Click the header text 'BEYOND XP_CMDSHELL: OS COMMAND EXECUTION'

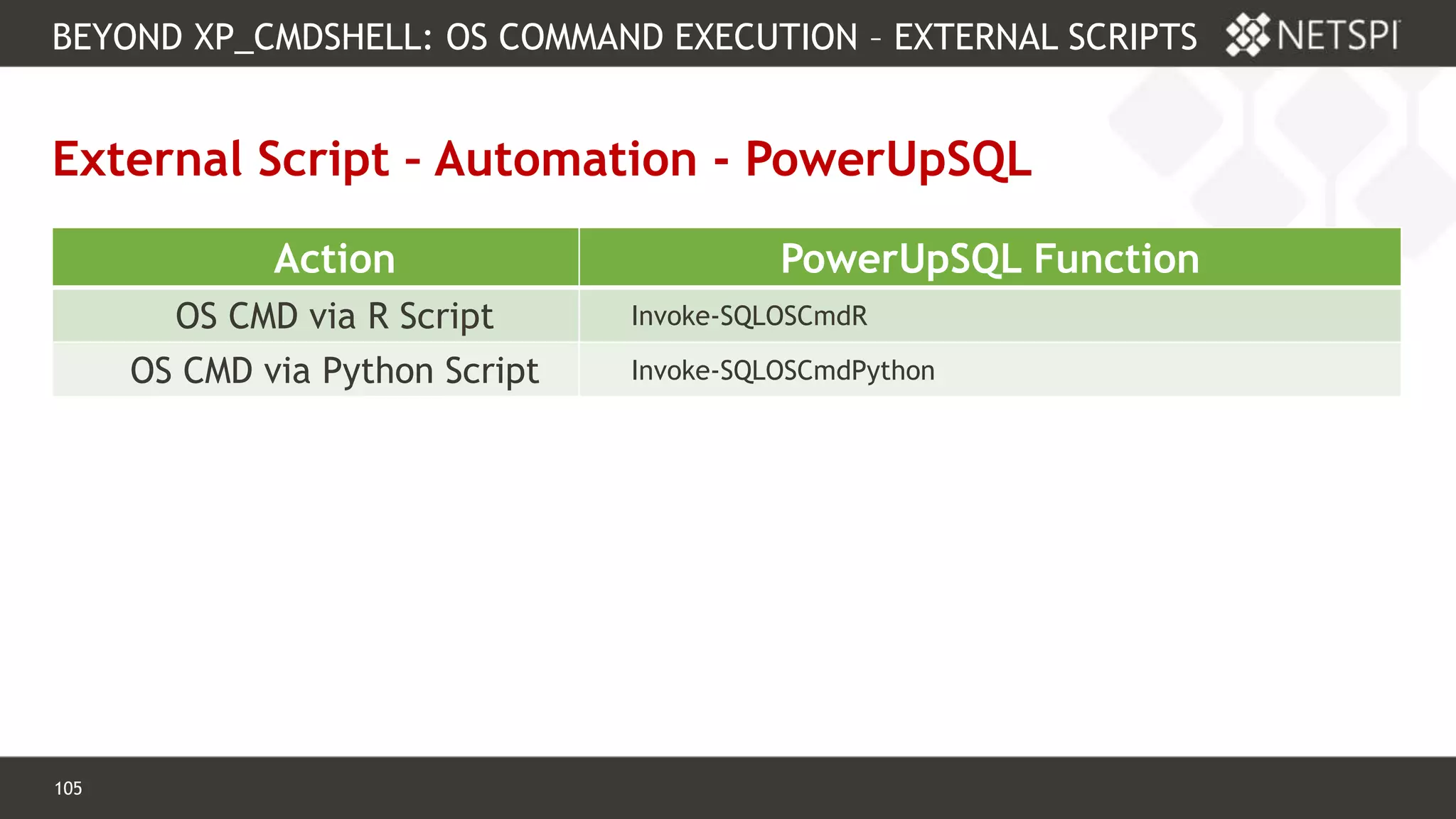click(455, 37)
